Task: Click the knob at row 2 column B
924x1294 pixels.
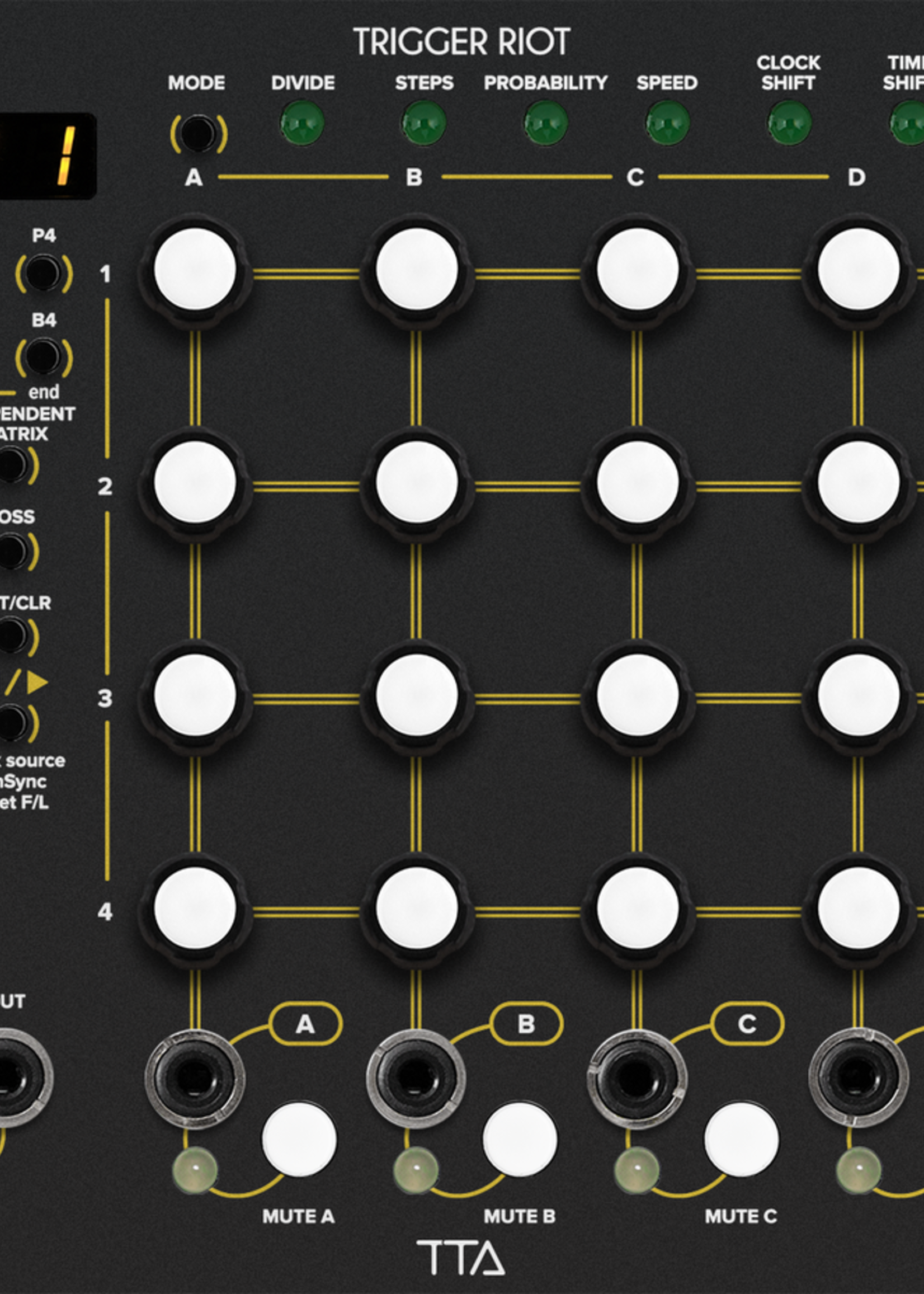Action: pos(417,483)
